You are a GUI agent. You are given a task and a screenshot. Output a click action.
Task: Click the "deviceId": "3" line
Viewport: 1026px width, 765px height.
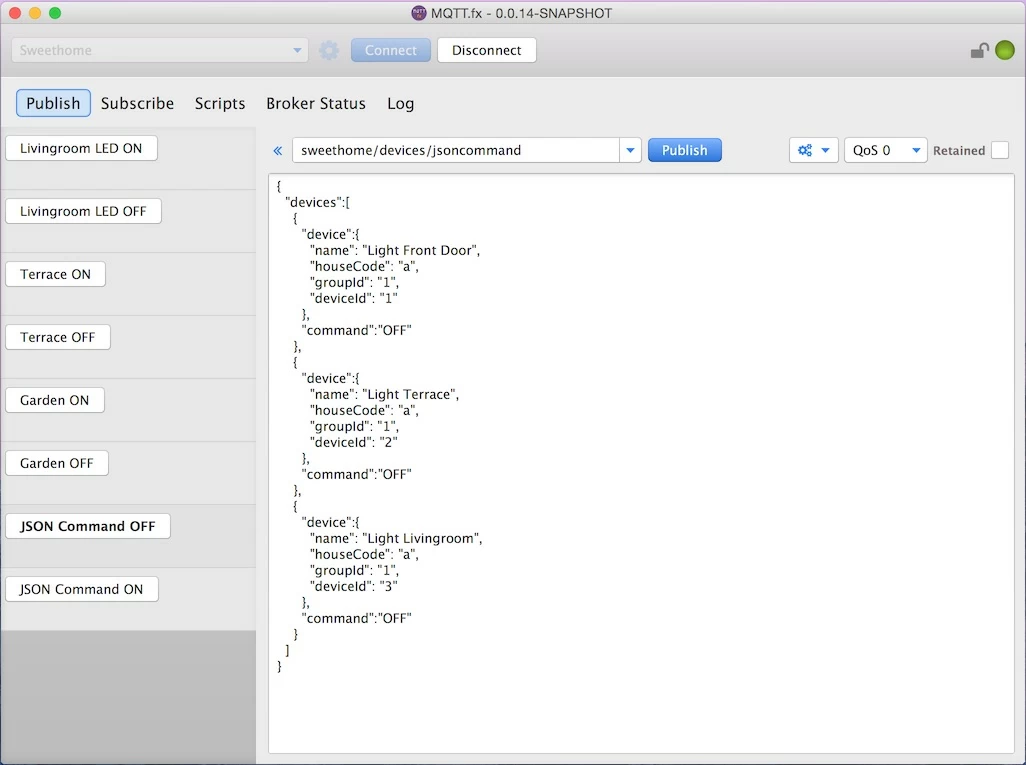354,586
